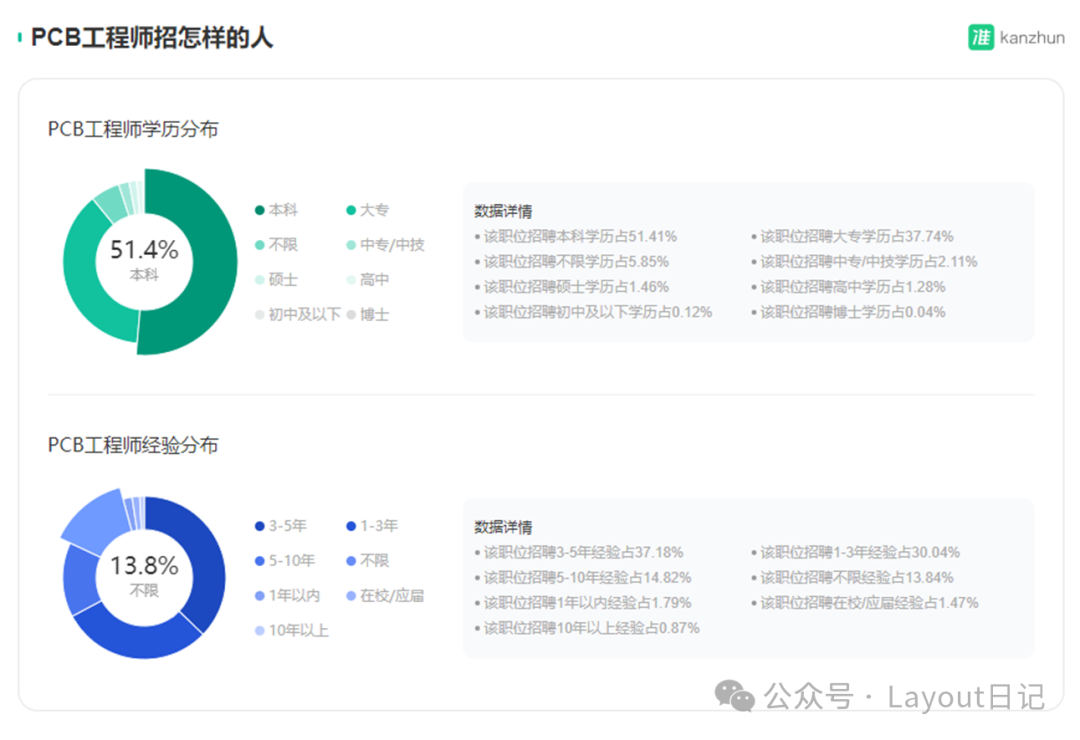Click the 公众号·Layout日记 watermark text

click(x=905, y=695)
